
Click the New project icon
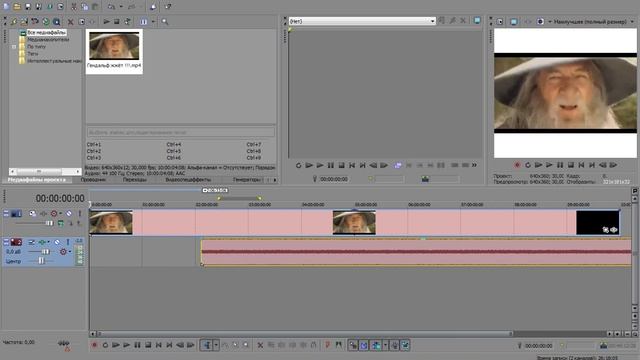[x=6, y=7]
